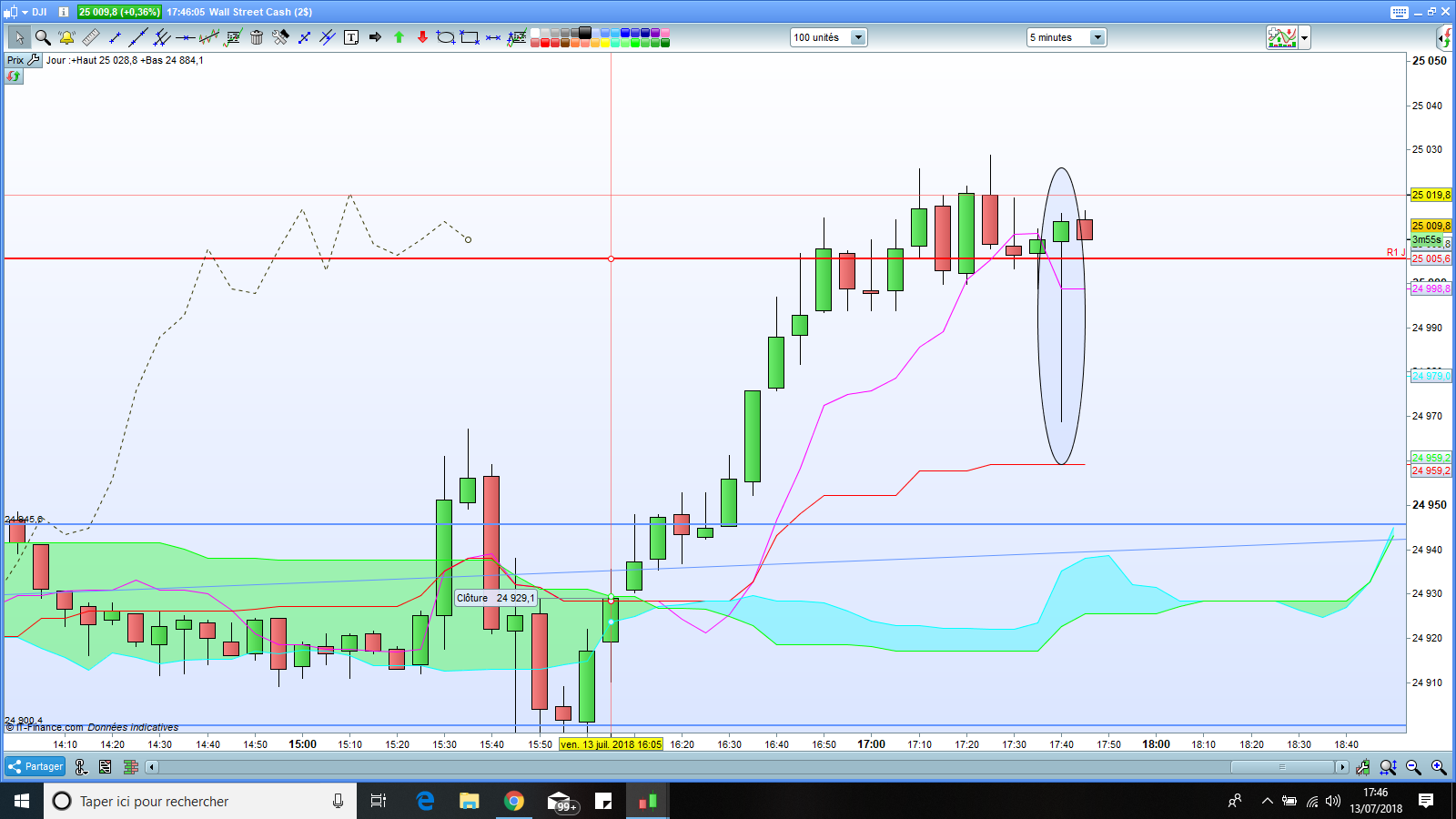Click the green 25 009,8 (+0,36%) price badge
This screenshot has height=819, width=1456.
click(x=119, y=12)
